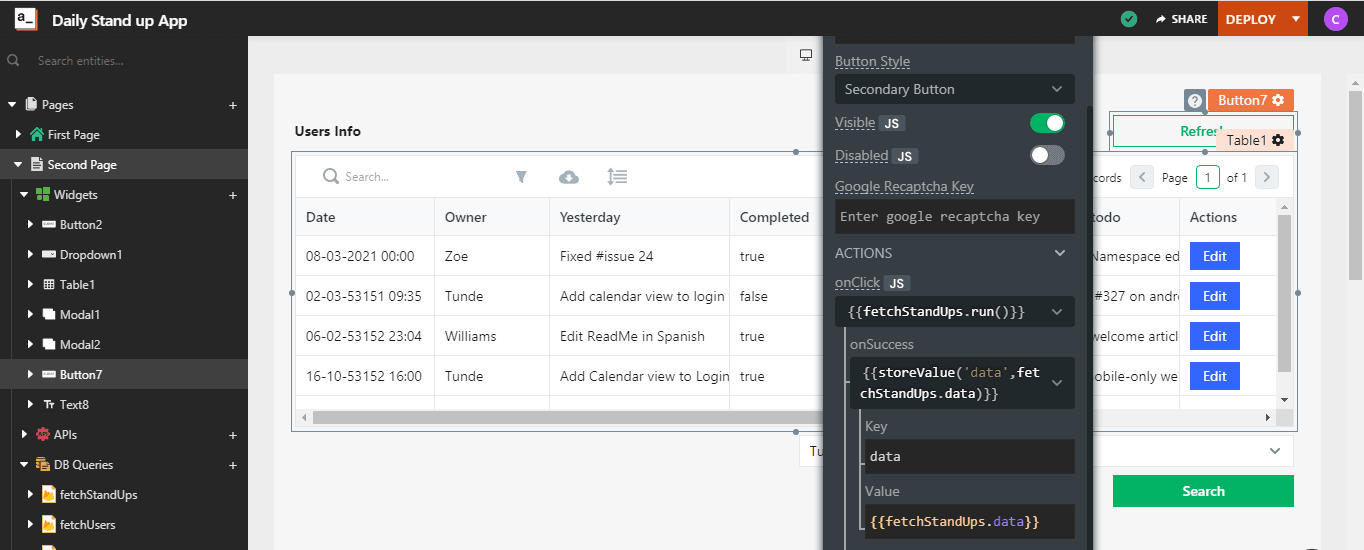Screen dimensions: 1364x550
Task: Click the table filter funnel icon
Action: pyautogui.click(x=521, y=177)
